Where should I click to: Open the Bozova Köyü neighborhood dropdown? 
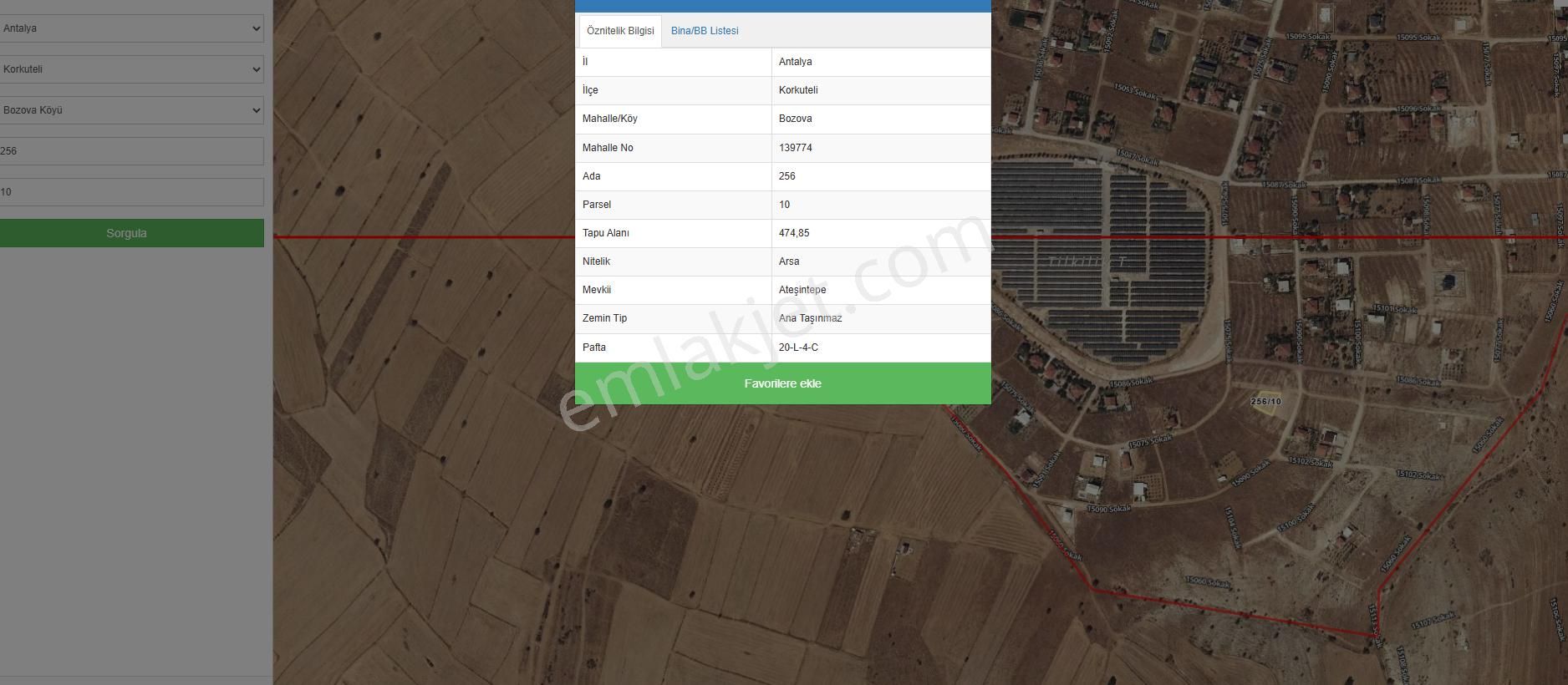(x=131, y=110)
